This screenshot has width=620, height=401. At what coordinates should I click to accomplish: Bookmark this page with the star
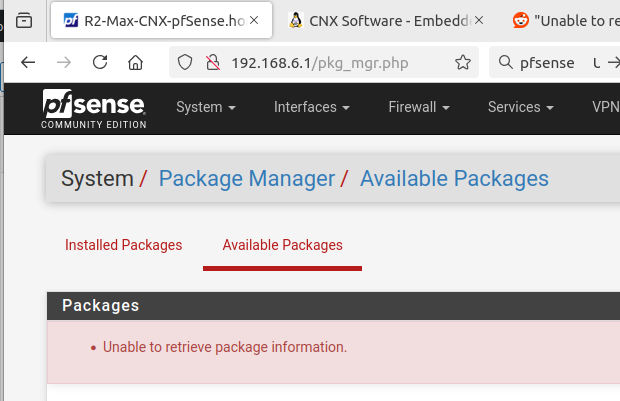click(x=463, y=62)
